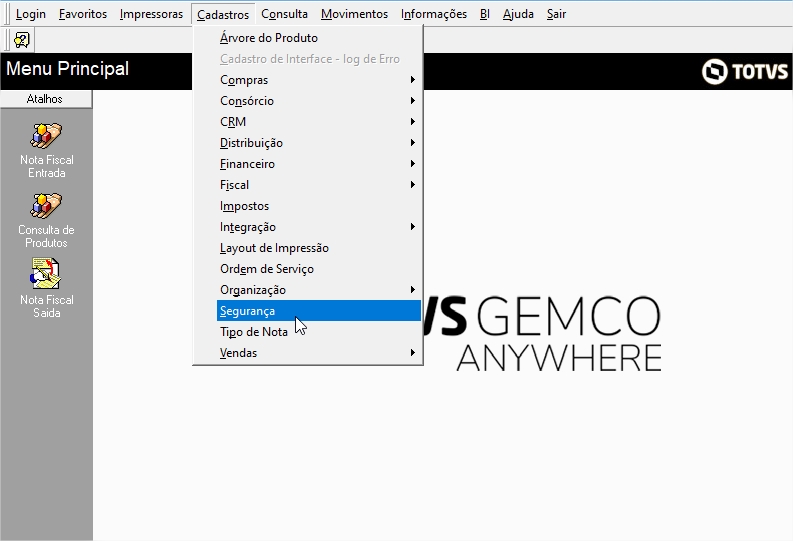Expand the Distribuição submenu

319,143
